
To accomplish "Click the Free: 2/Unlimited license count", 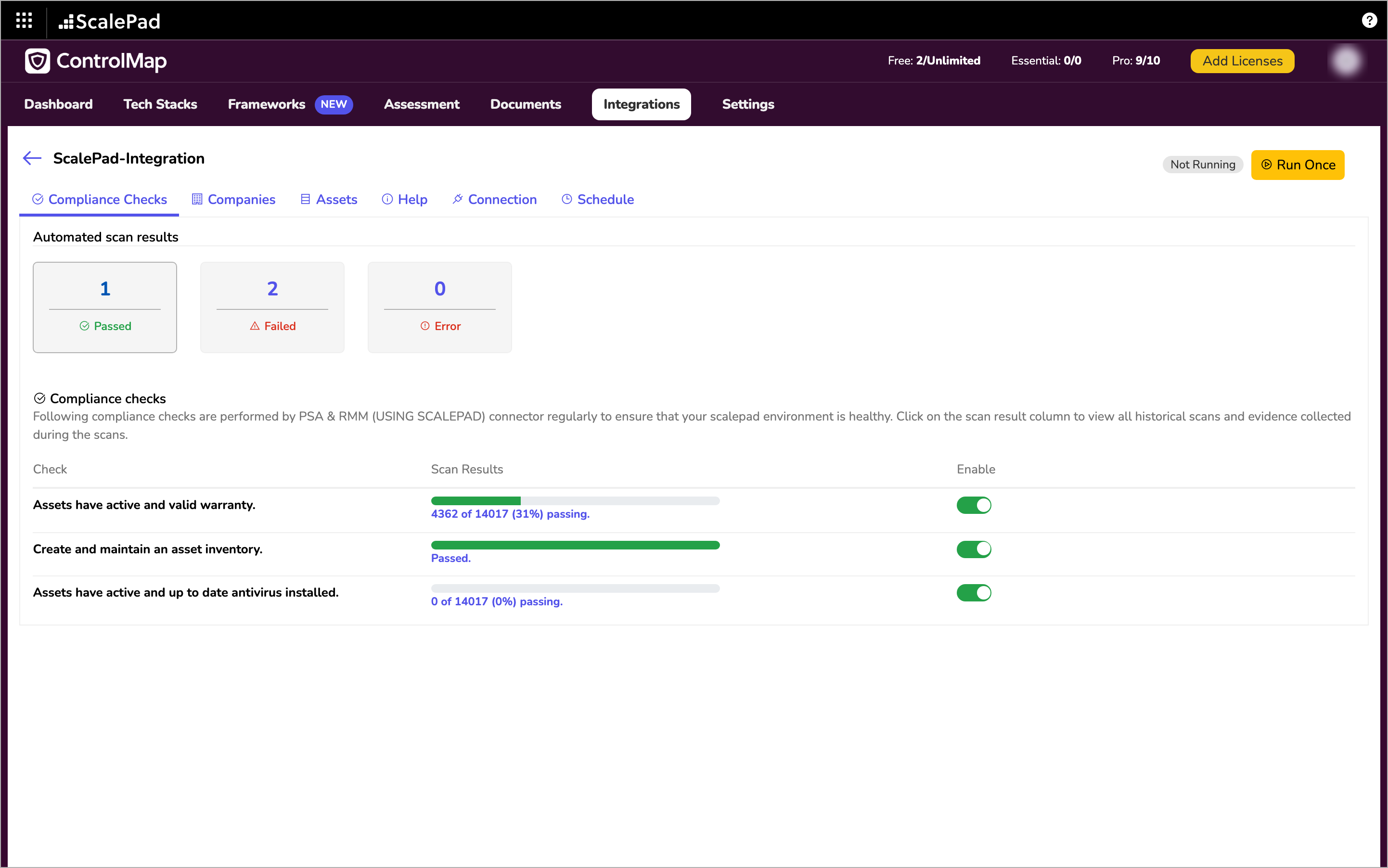I will pos(934,60).
